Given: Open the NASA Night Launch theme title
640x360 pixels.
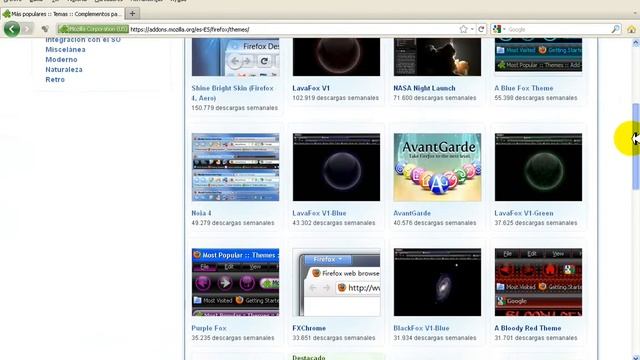Looking at the screenshot, I should click(424, 88).
